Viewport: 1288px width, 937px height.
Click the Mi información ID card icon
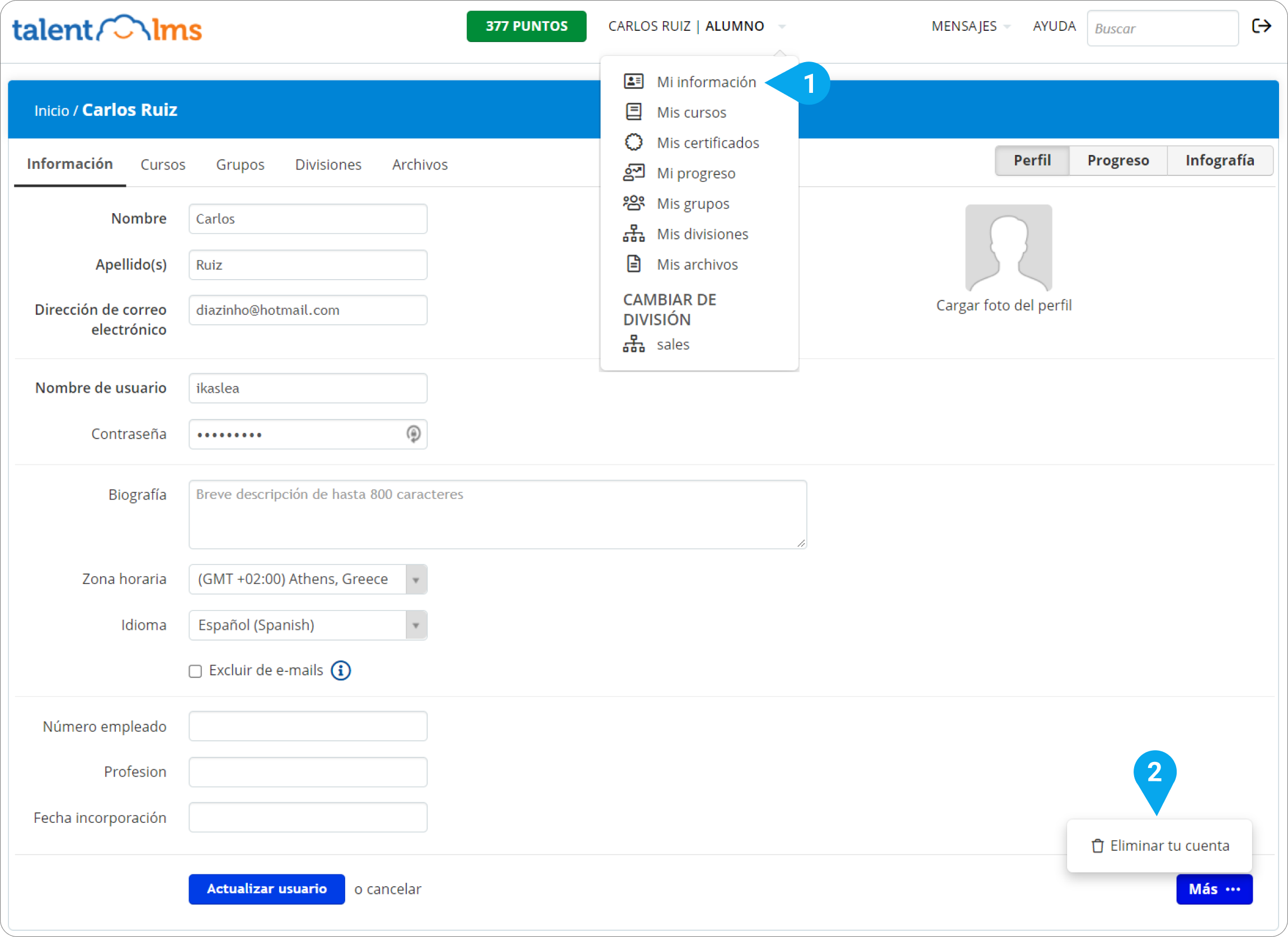click(633, 82)
